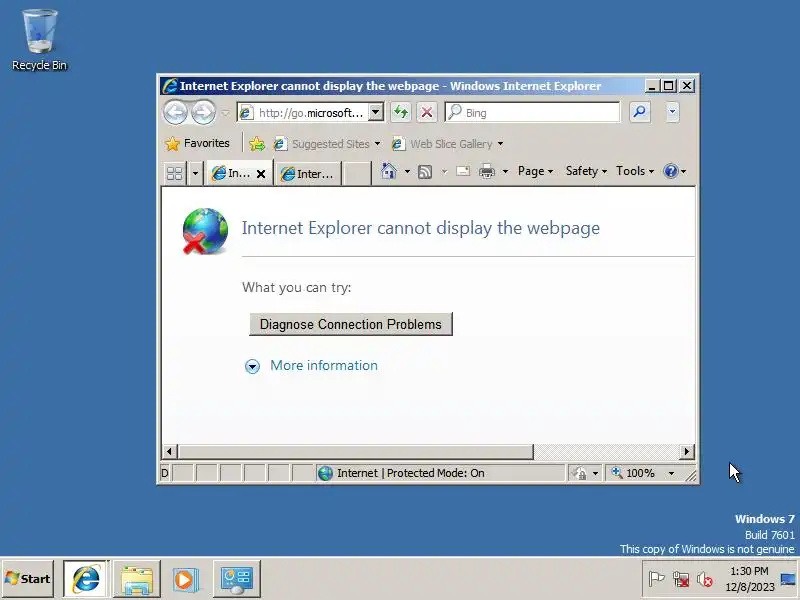Click the horizontal scrollbar thumb
This screenshot has width=800, height=600.
click(356, 452)
